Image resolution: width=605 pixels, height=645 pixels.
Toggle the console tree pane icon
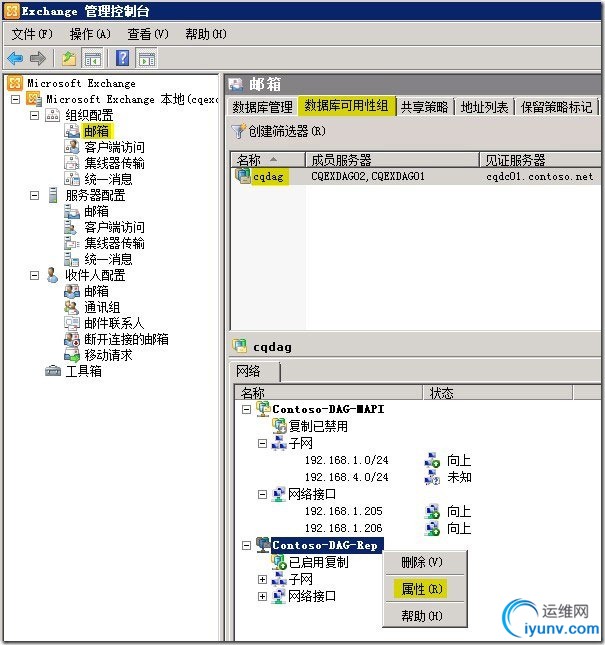[93, 58]
